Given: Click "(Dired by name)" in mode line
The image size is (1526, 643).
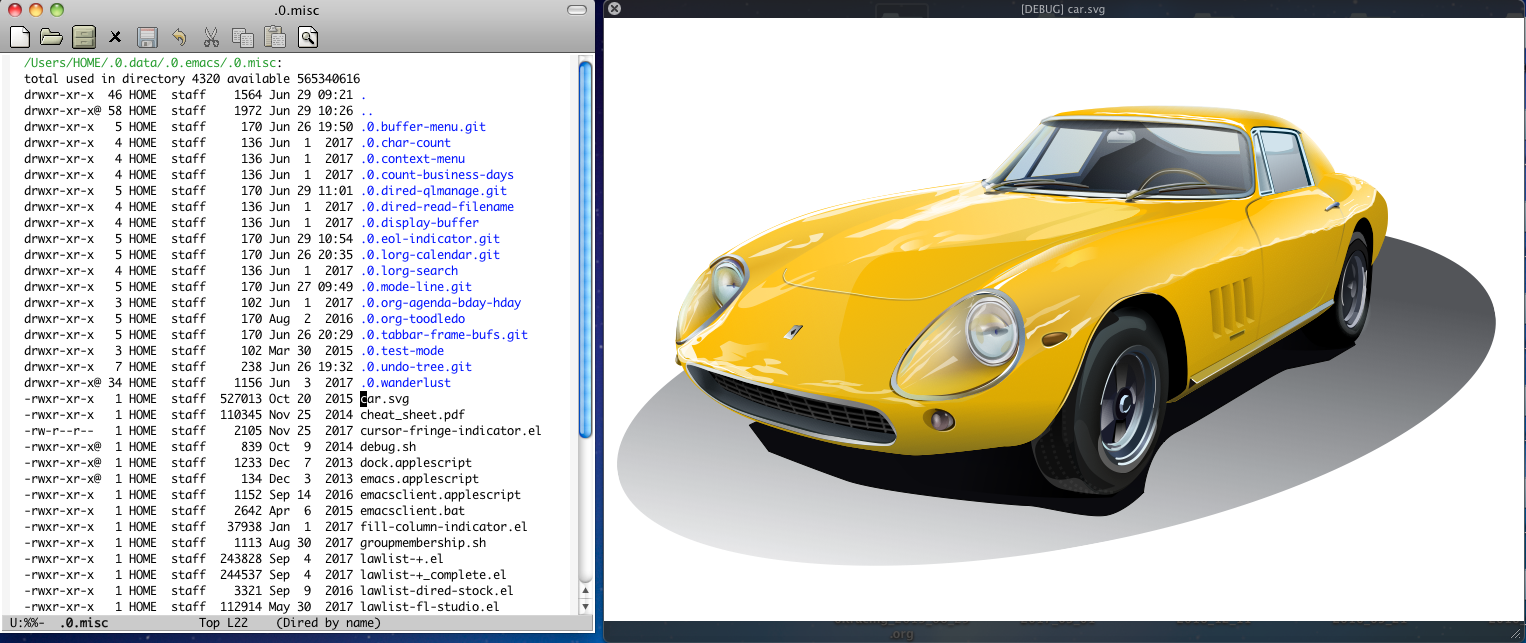Looking at the screenshot, I should pyautogui.click(x=329, y=623).
